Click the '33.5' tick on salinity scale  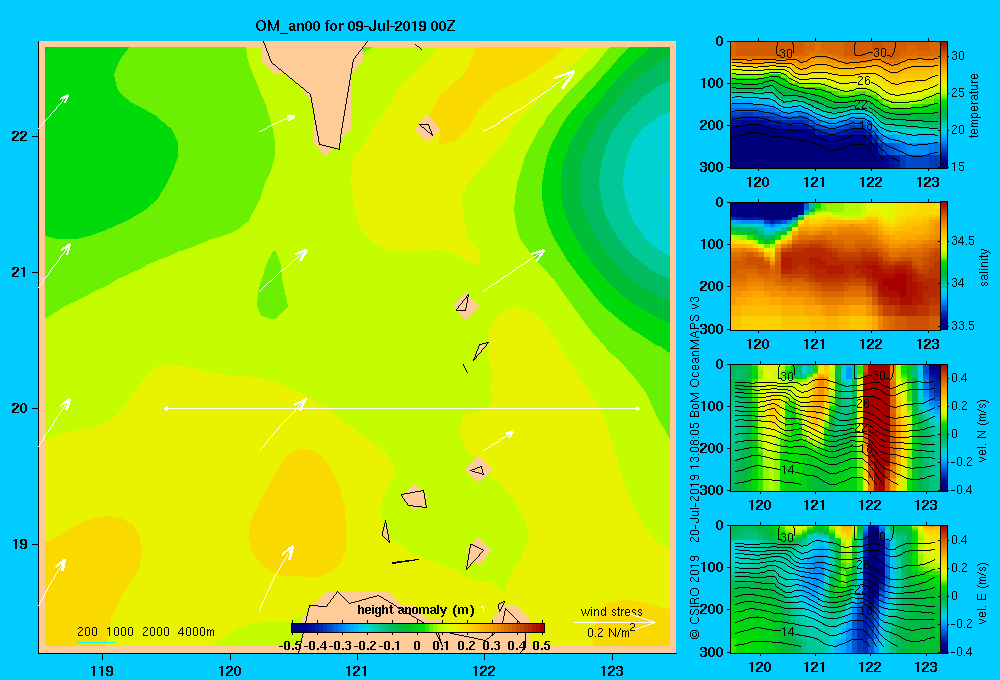point(962,326)
